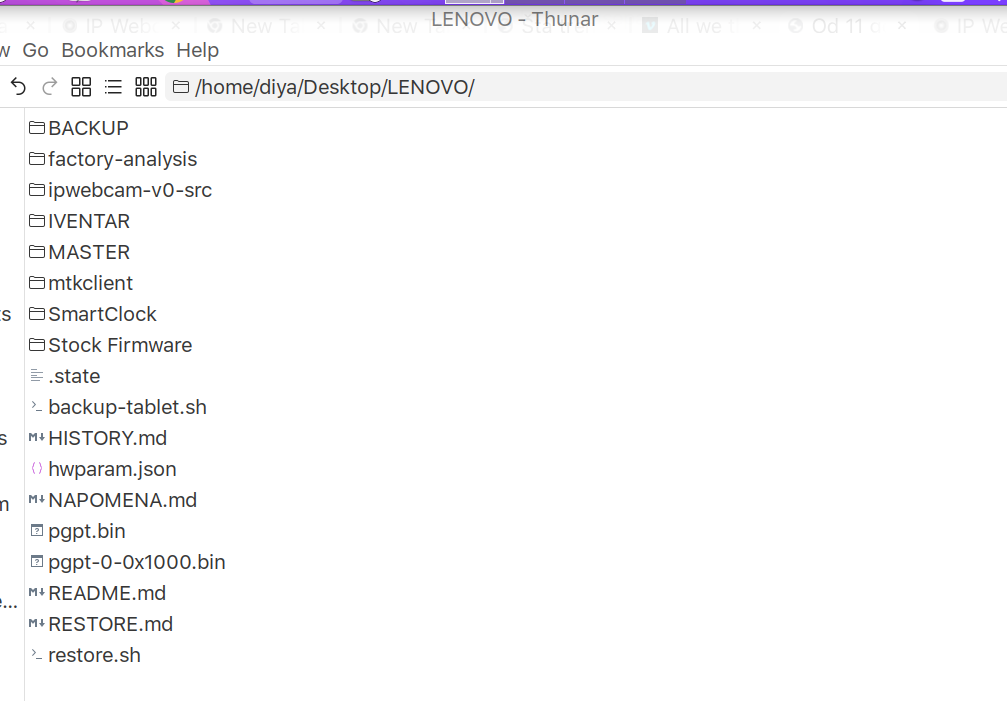This screenshot has width=1007, height=701.
Task: Select the .state file name
Action: 74,376
